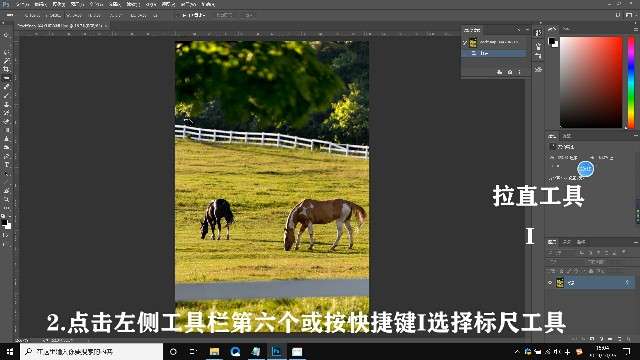Open the Color panel flyout menu

point(636,29)
